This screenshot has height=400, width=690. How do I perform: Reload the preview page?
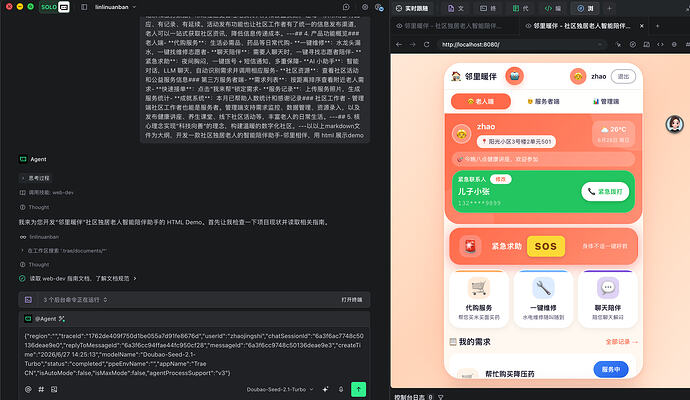[426, 44]
